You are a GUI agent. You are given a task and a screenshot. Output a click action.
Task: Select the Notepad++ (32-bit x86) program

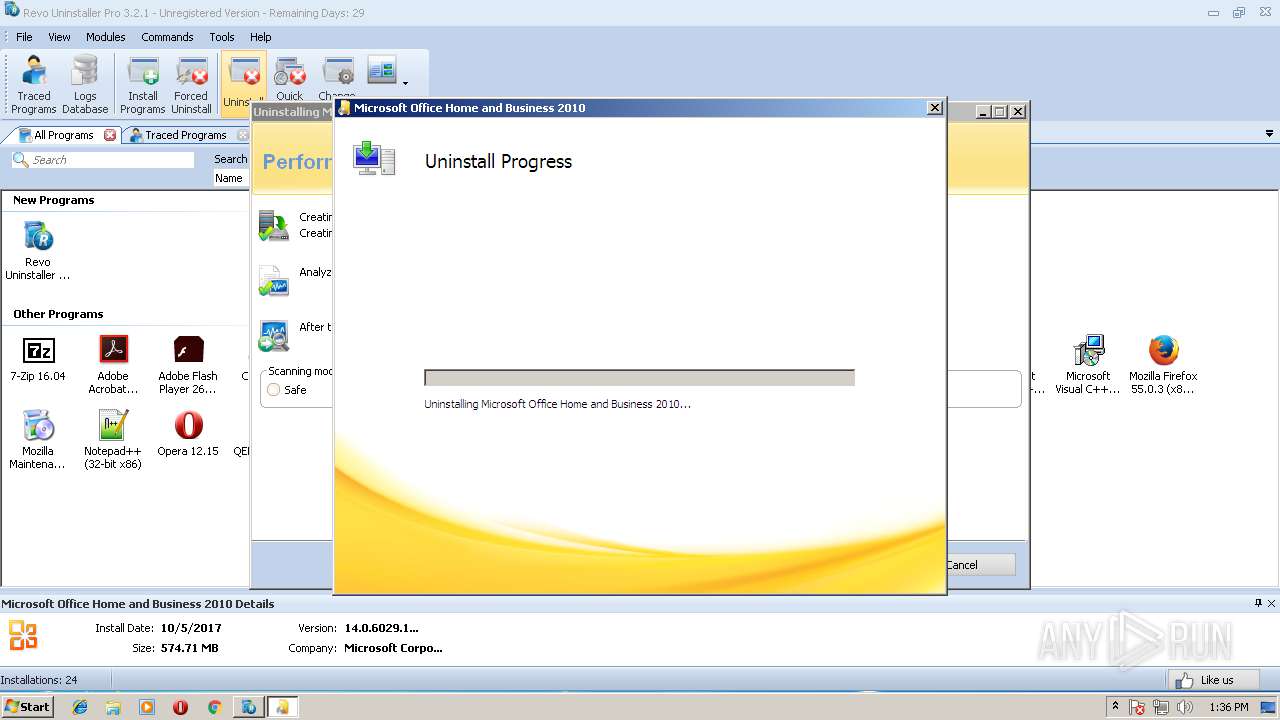tap(113, 440)
